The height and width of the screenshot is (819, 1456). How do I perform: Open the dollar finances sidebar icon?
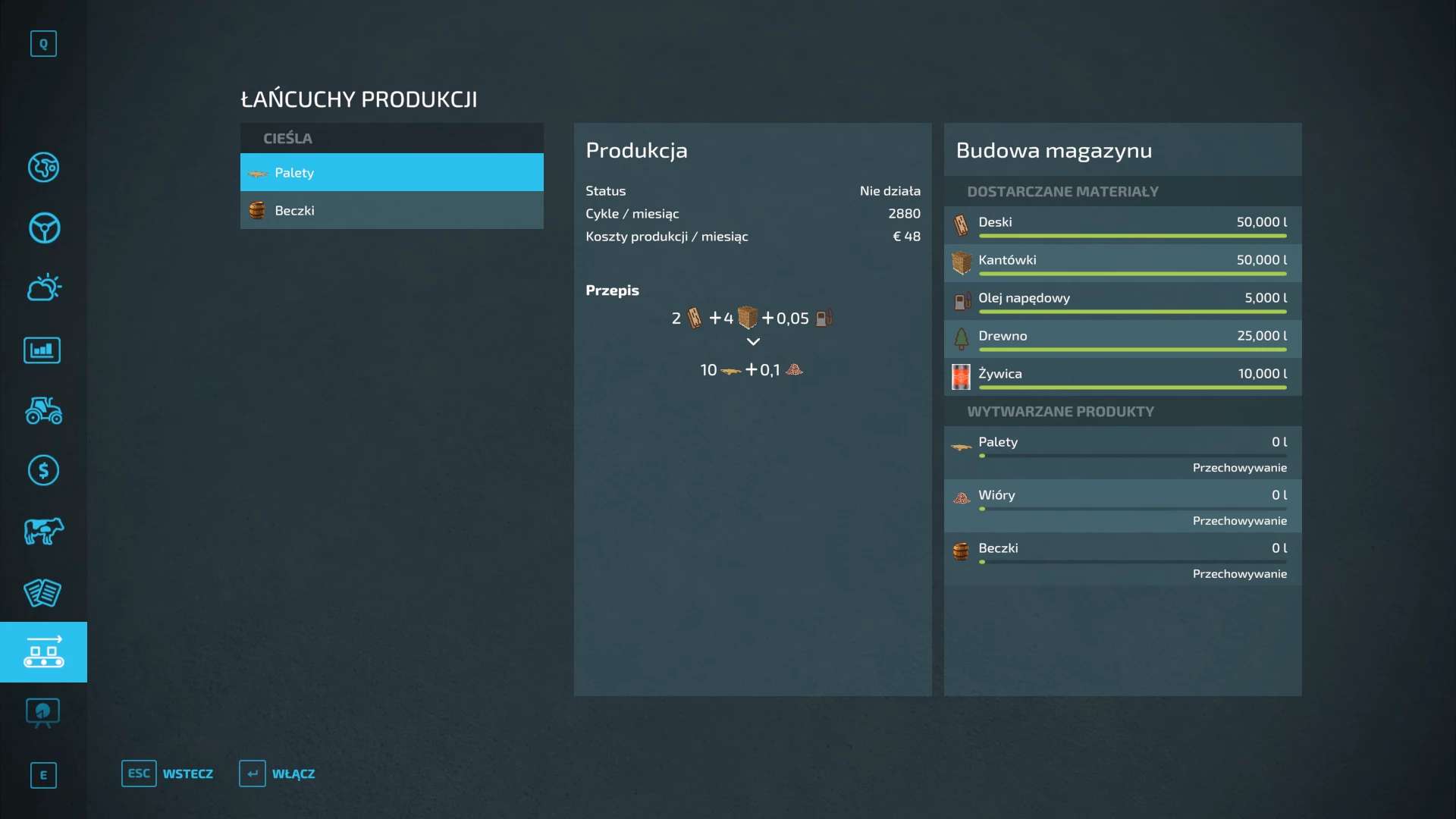point(43,470)
